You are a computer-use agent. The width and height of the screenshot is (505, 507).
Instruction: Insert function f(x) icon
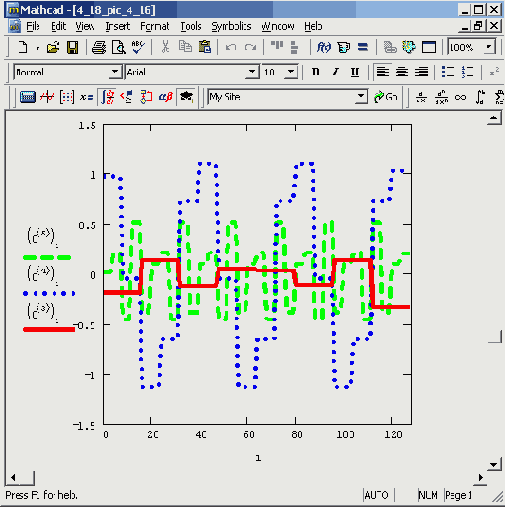click(323, 47)
